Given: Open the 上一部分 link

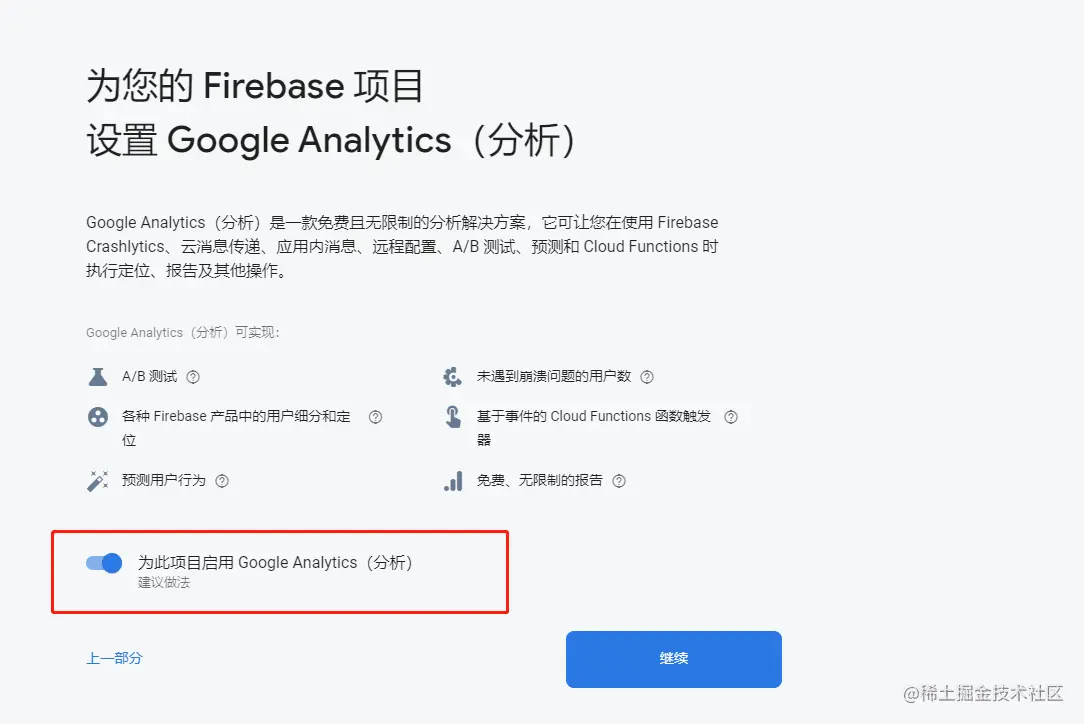Looking at the screenshot, I should coord(113,658).
